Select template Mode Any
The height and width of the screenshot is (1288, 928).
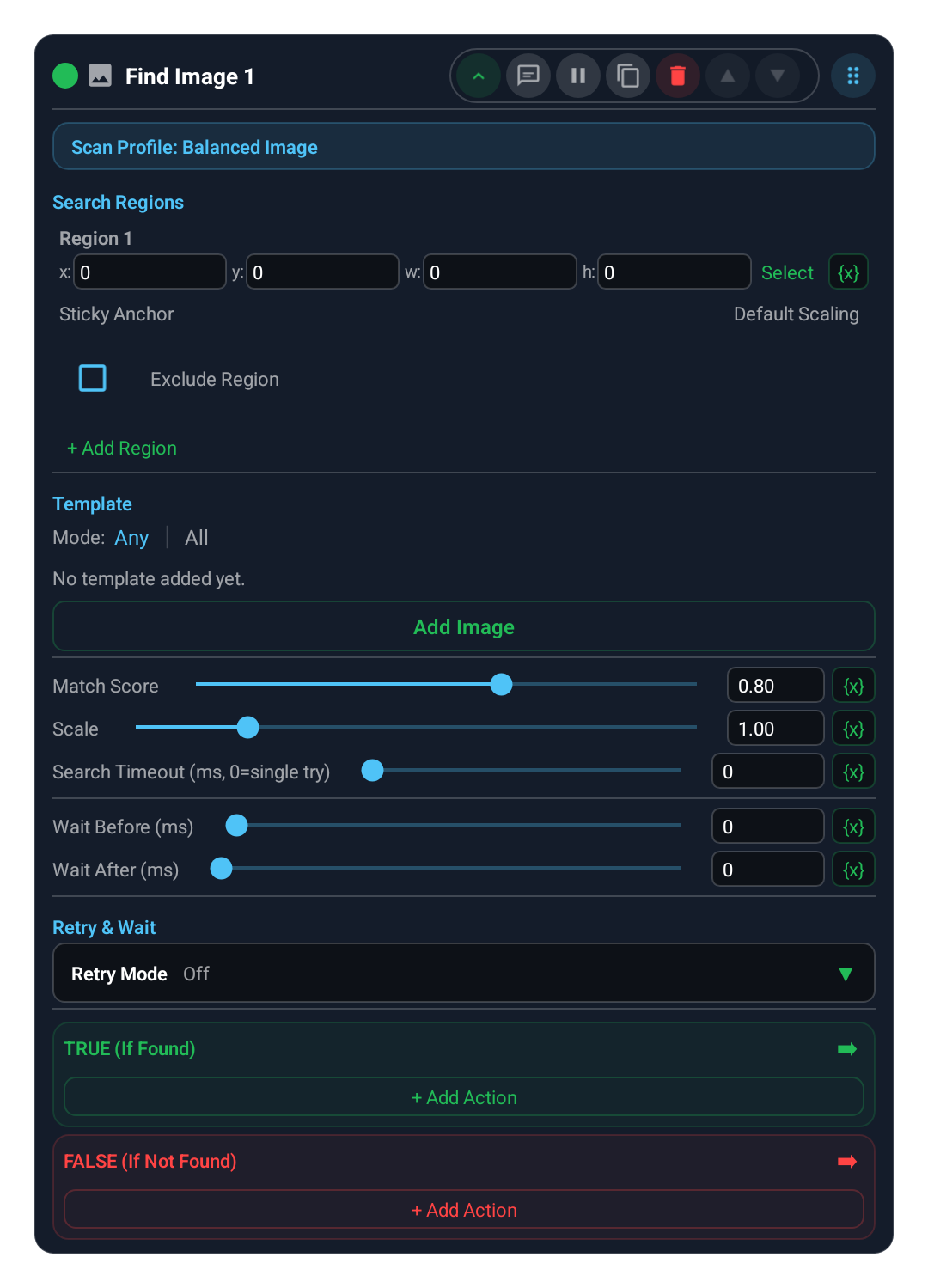(131, 537)
